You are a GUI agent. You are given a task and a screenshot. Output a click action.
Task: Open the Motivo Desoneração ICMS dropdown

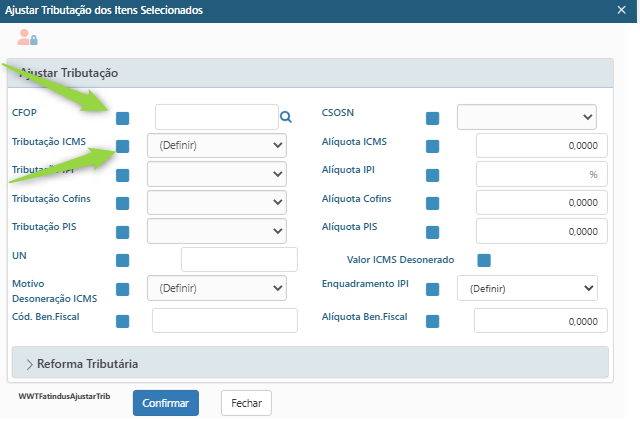(x=217, y=289)
